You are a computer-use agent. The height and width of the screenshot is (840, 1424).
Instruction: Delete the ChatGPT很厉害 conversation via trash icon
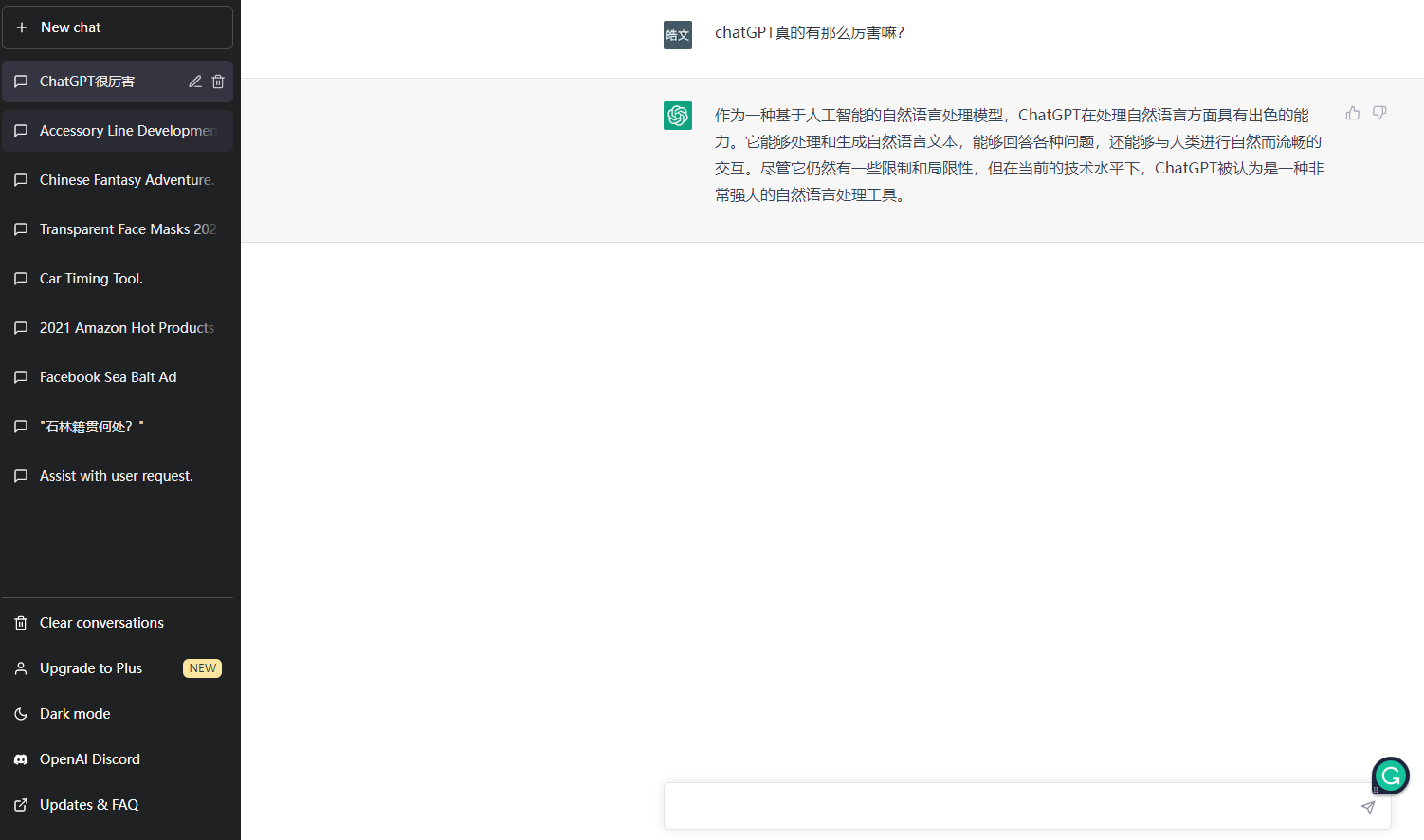tap(218, 82)
